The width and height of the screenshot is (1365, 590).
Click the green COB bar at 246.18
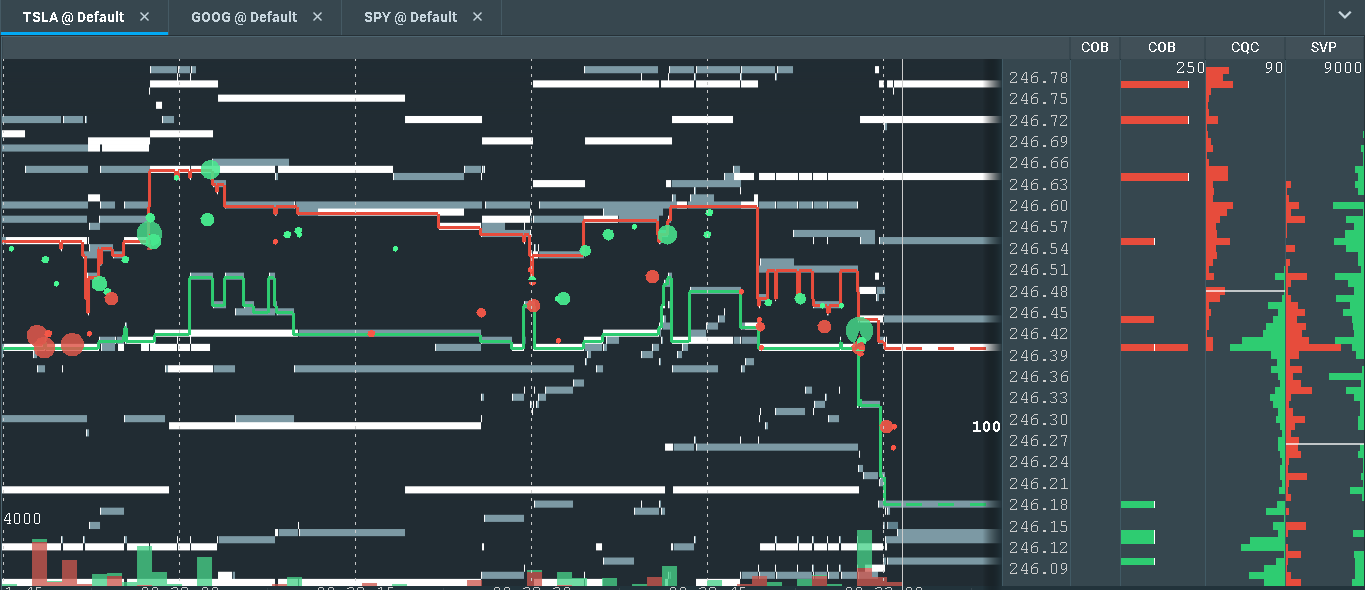point(1138,505)
